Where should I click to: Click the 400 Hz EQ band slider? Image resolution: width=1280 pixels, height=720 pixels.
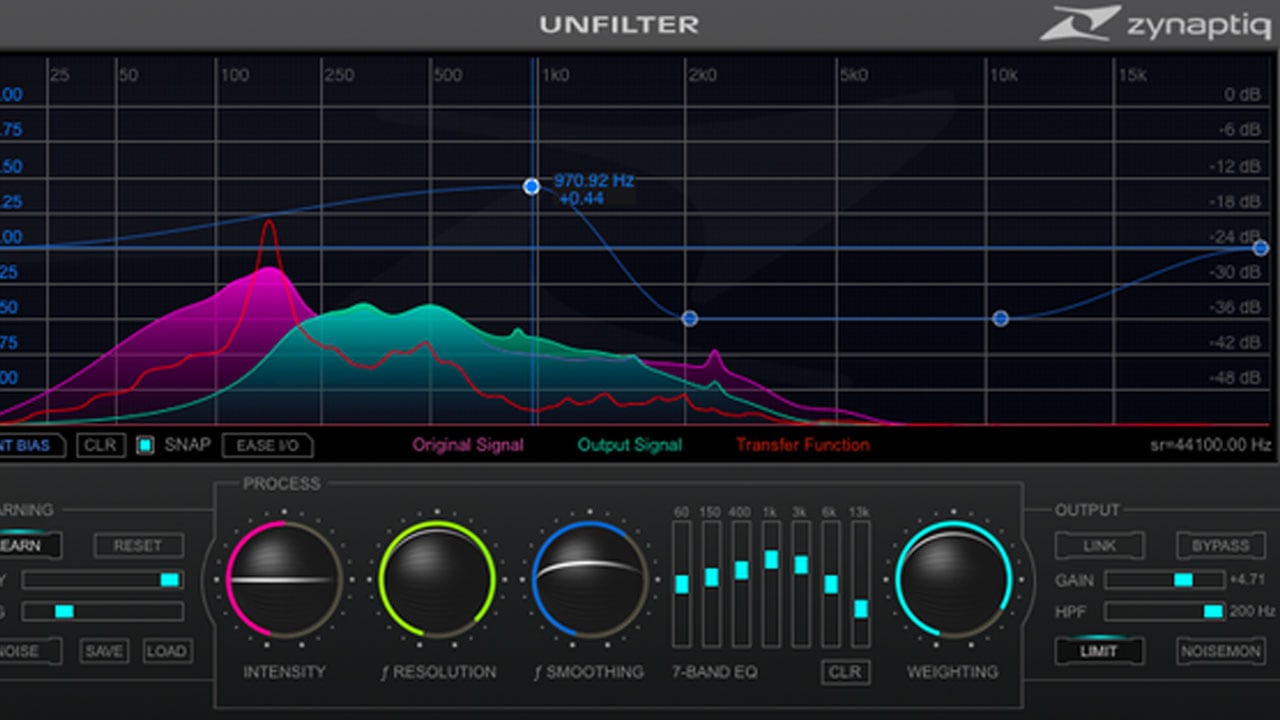[x=742, y=584]
